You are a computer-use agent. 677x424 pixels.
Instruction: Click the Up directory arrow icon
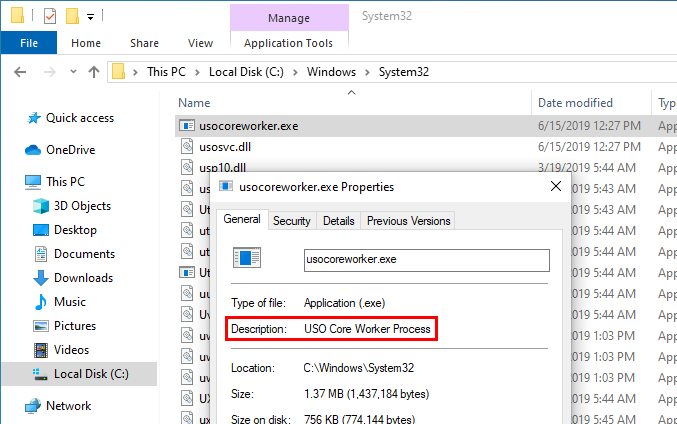click(94, 72)
